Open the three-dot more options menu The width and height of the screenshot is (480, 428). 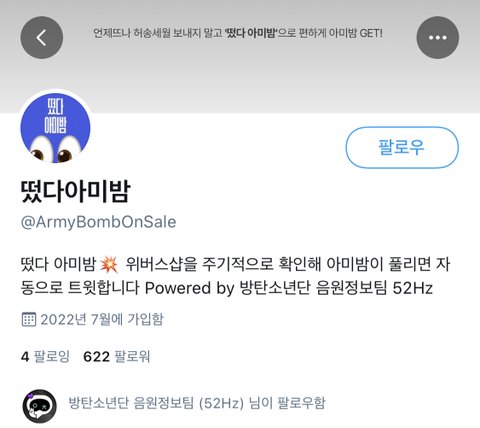coord(438,37)
